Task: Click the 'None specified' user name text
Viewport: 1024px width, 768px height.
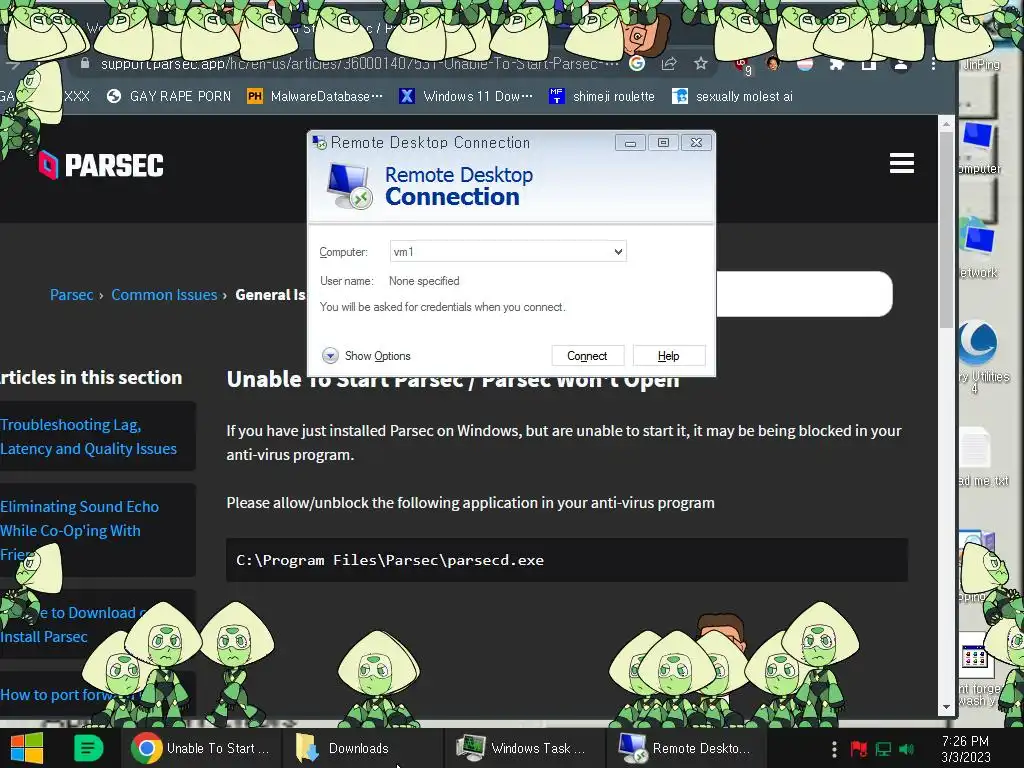Action: 424,281
